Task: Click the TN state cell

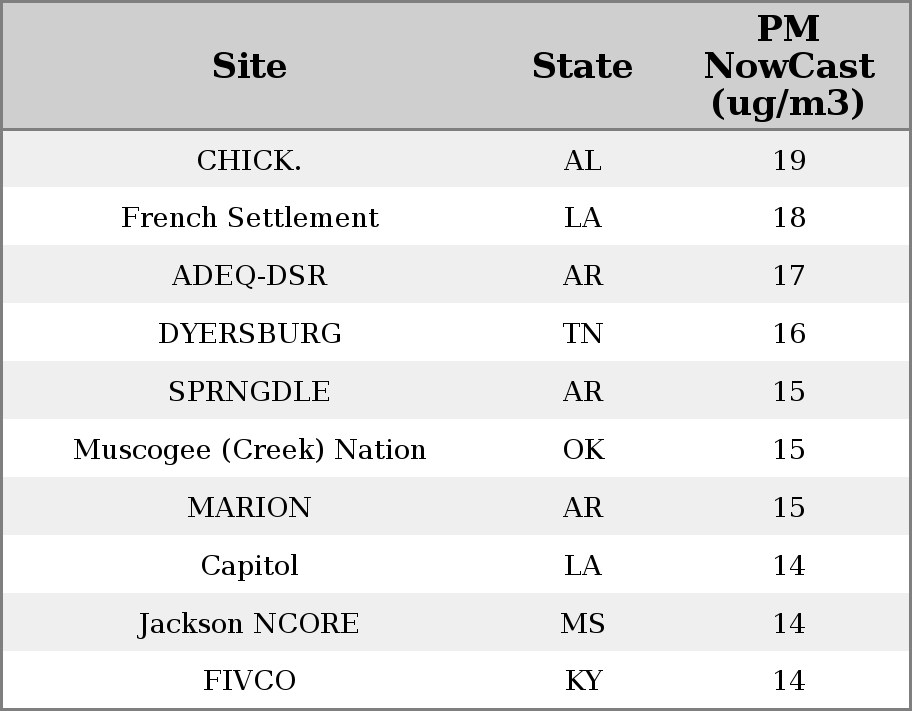Action: (x=582, y=334)
